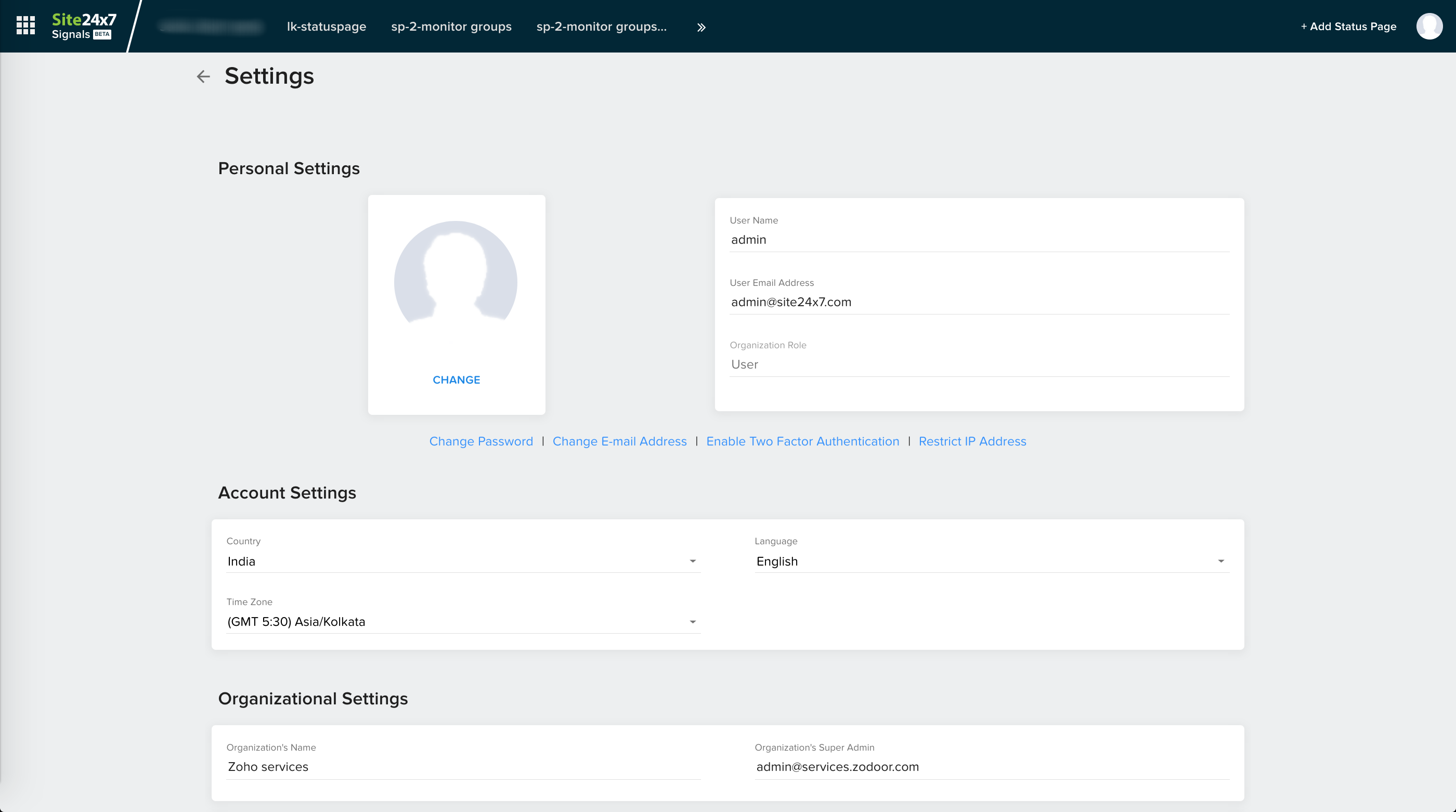This screenshot has width=1456, height=812.
Task: Open Restrict IP Address link
Action: pos(971,441)
